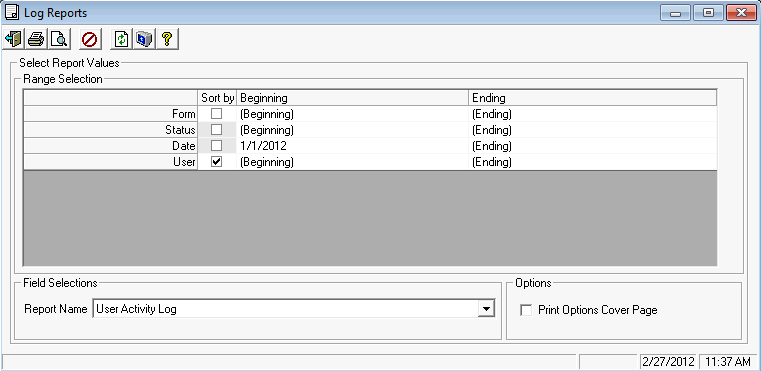This screenshot has height=371, width=761.
Task: Click the 11:37 AM time in status bar
Action: pyautogui.click(x=728, y=361)
